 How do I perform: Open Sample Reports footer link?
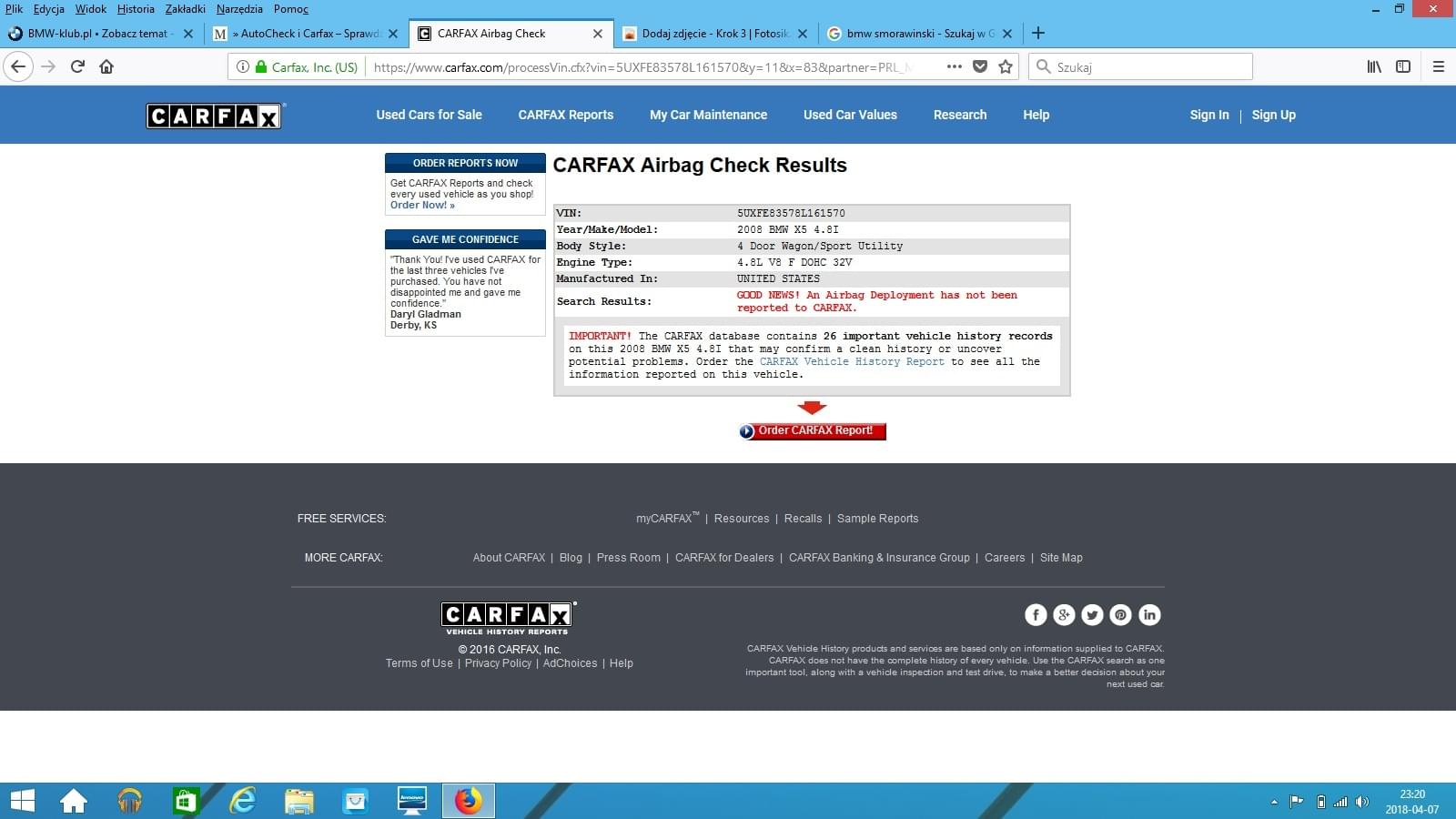(877, 519)
